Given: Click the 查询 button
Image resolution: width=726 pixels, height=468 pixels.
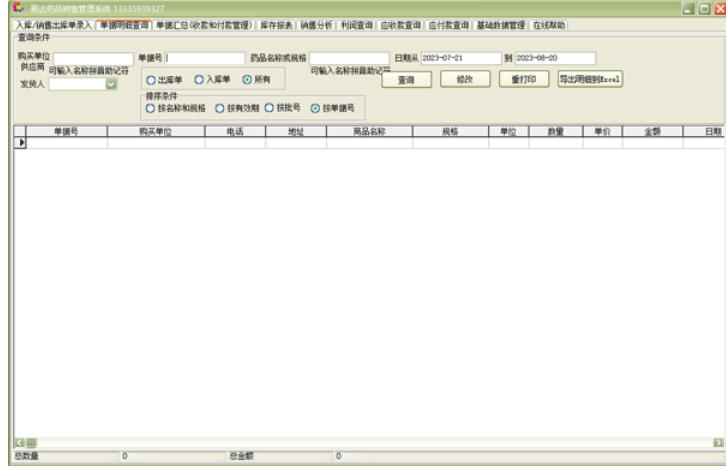Looking at the screenshot, I should [x=407, y=80].
